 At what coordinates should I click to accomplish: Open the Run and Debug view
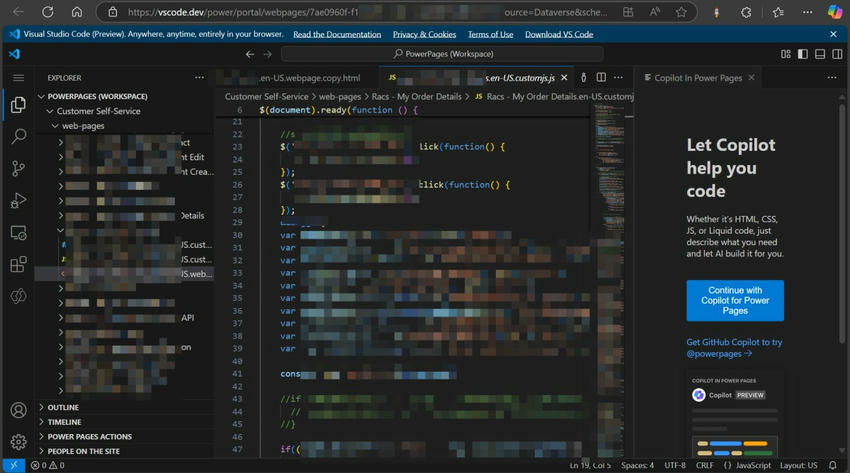pos(18,200)
